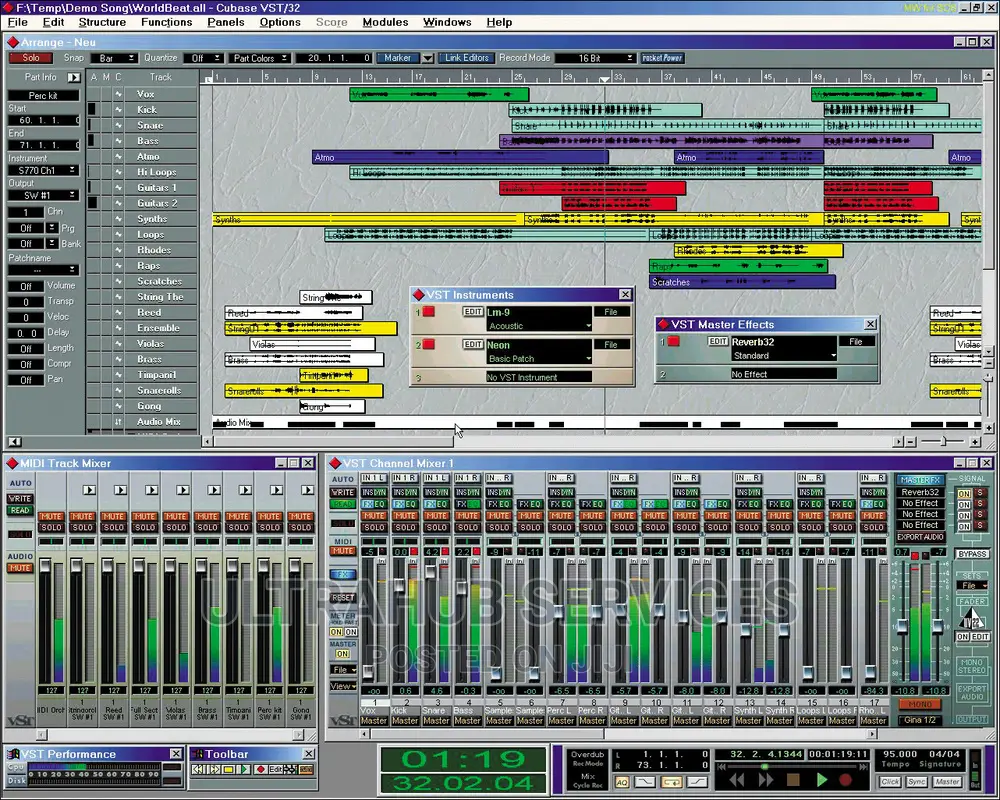Start playback with the green Play button
Image resolution: width=1000 pixels, height=800 pixels.
[821, 780]
